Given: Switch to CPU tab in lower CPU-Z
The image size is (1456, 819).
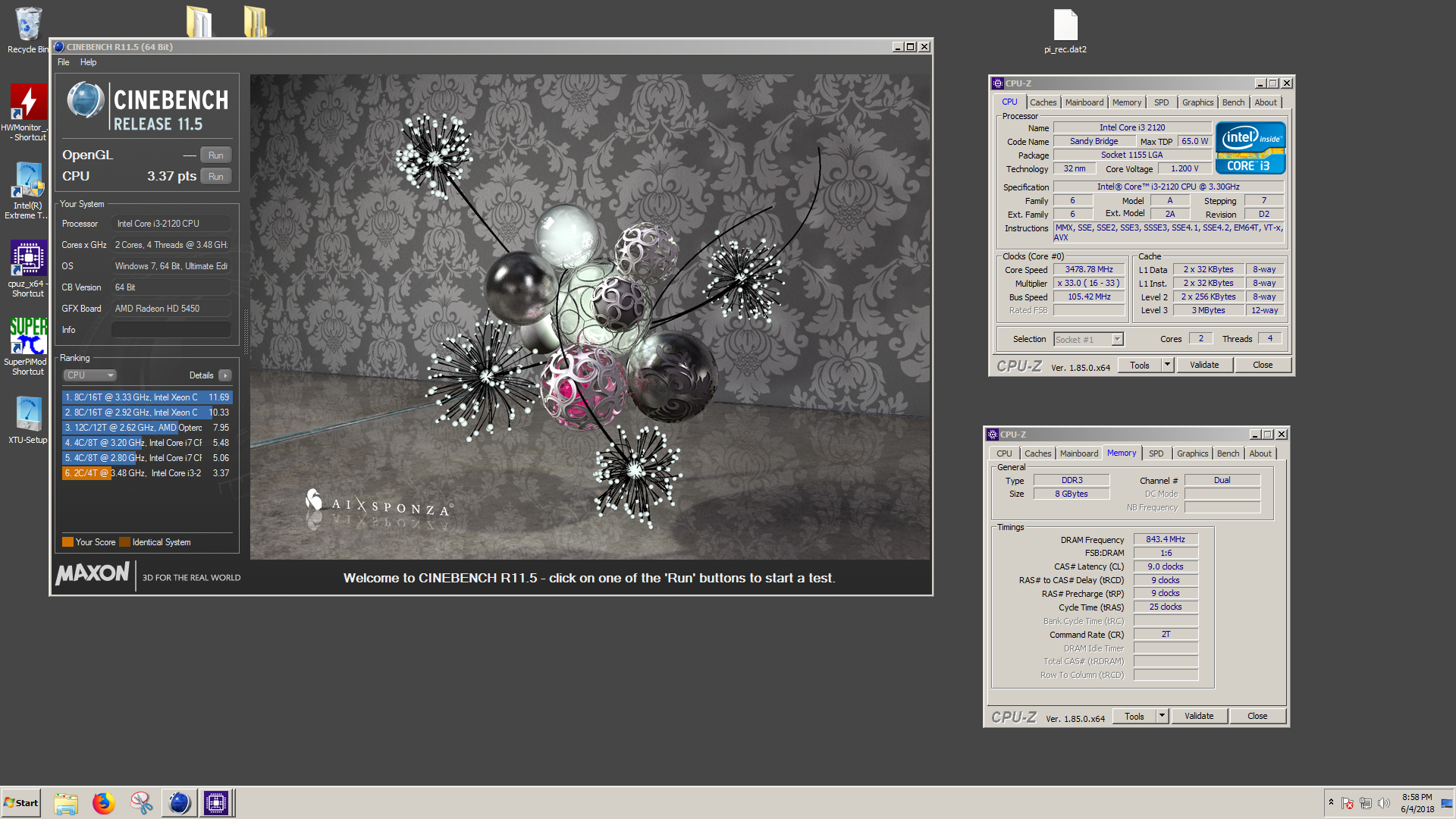Looking at the screenshot, I should point(1004,453).
